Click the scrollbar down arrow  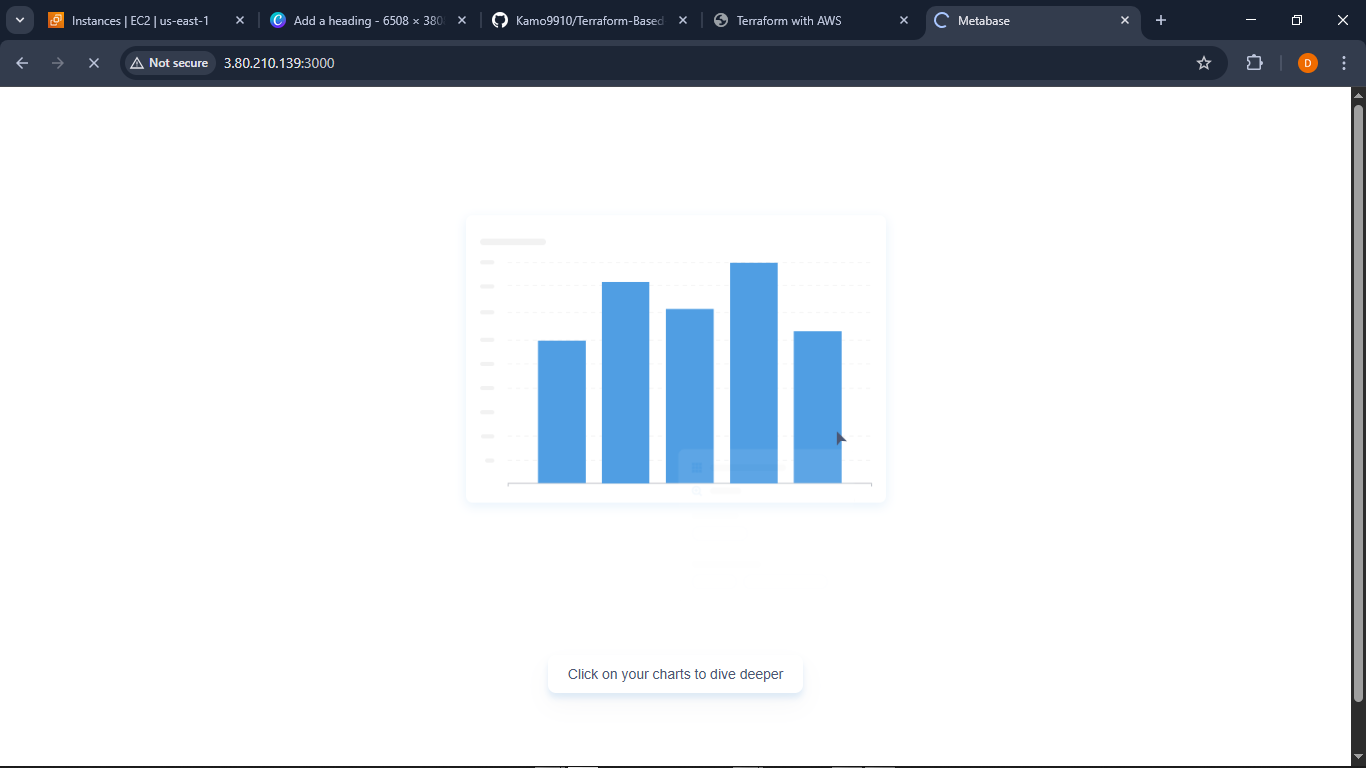coord(1358,757)
